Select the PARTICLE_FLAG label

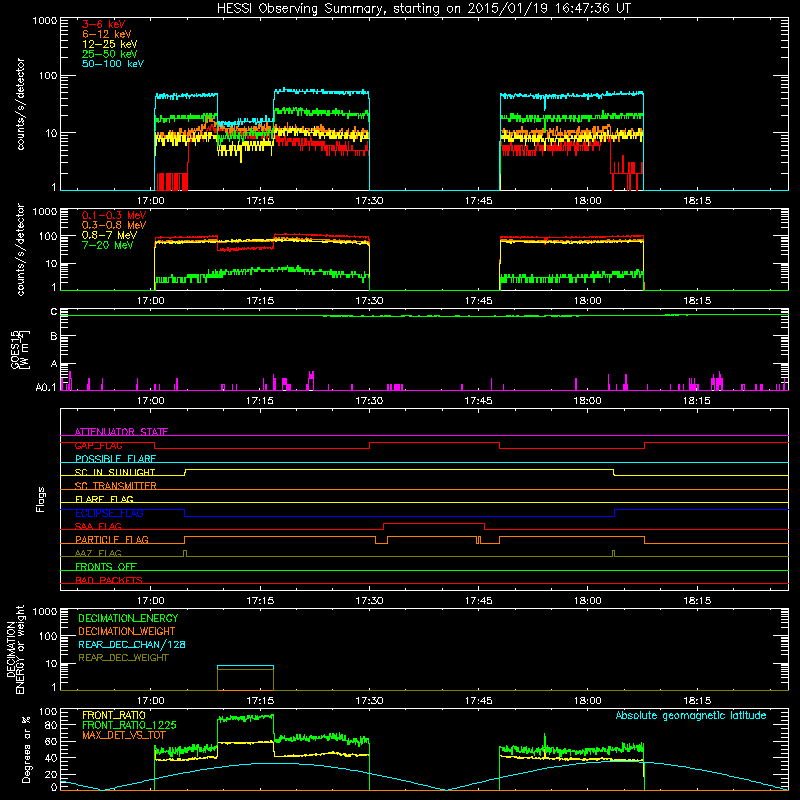tap(112, 539)
